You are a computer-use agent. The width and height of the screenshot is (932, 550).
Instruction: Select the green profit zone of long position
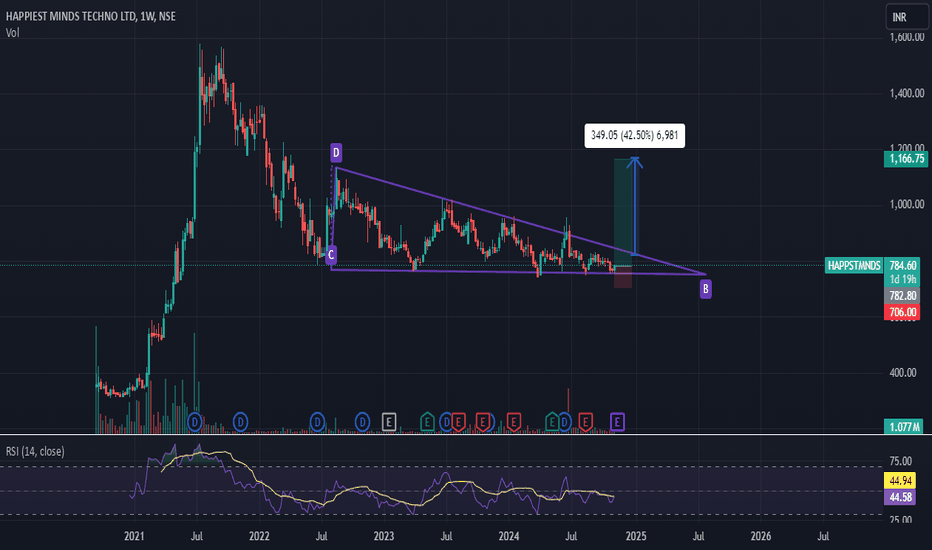pyautogui.click(x=622, y=212)
